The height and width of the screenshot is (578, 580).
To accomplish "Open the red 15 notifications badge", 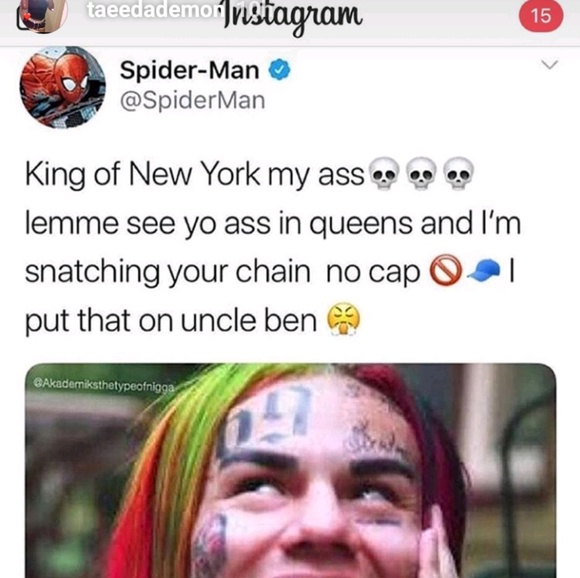I will click(541, 16).
